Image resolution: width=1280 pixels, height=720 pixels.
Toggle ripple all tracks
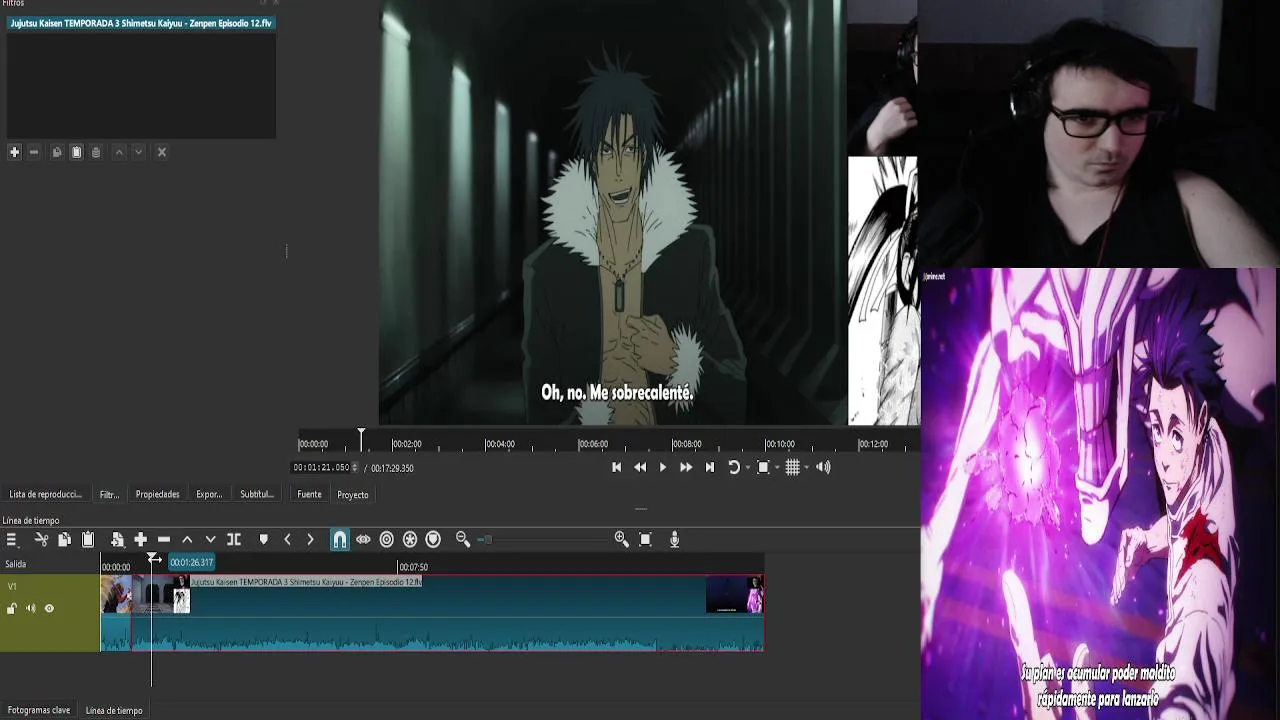[x=410, y=539]
